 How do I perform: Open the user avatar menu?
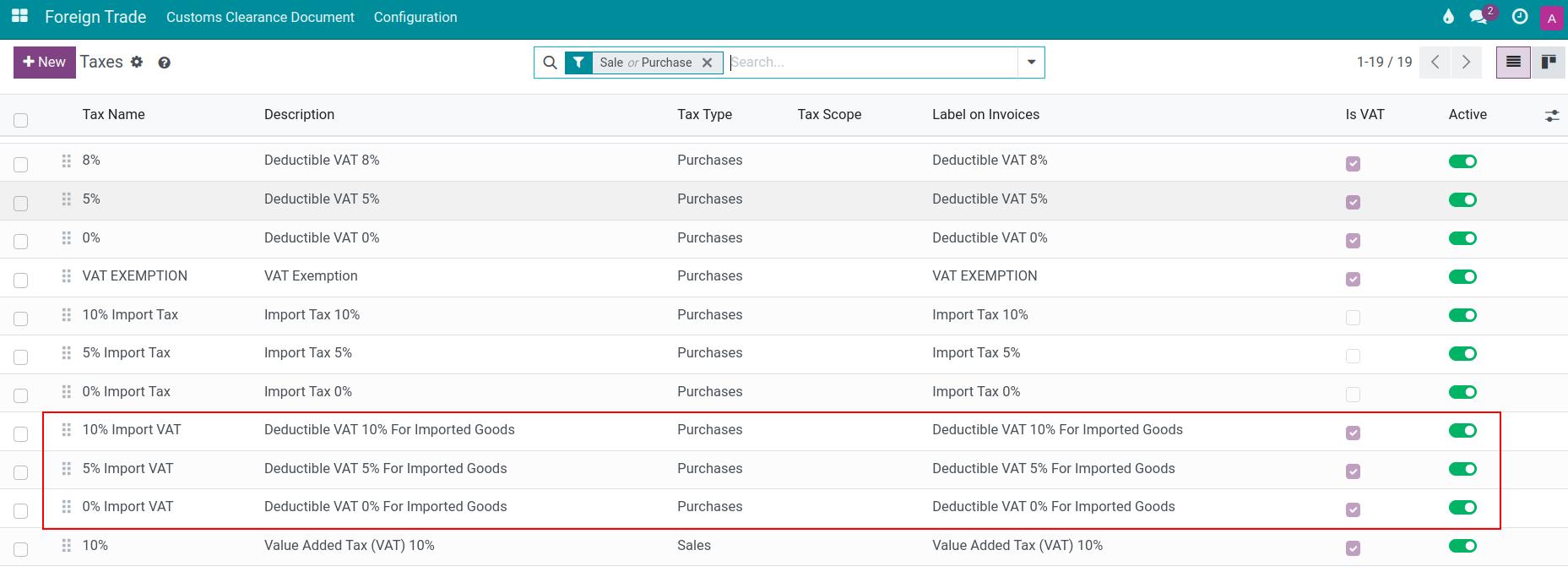(1552, 18)
